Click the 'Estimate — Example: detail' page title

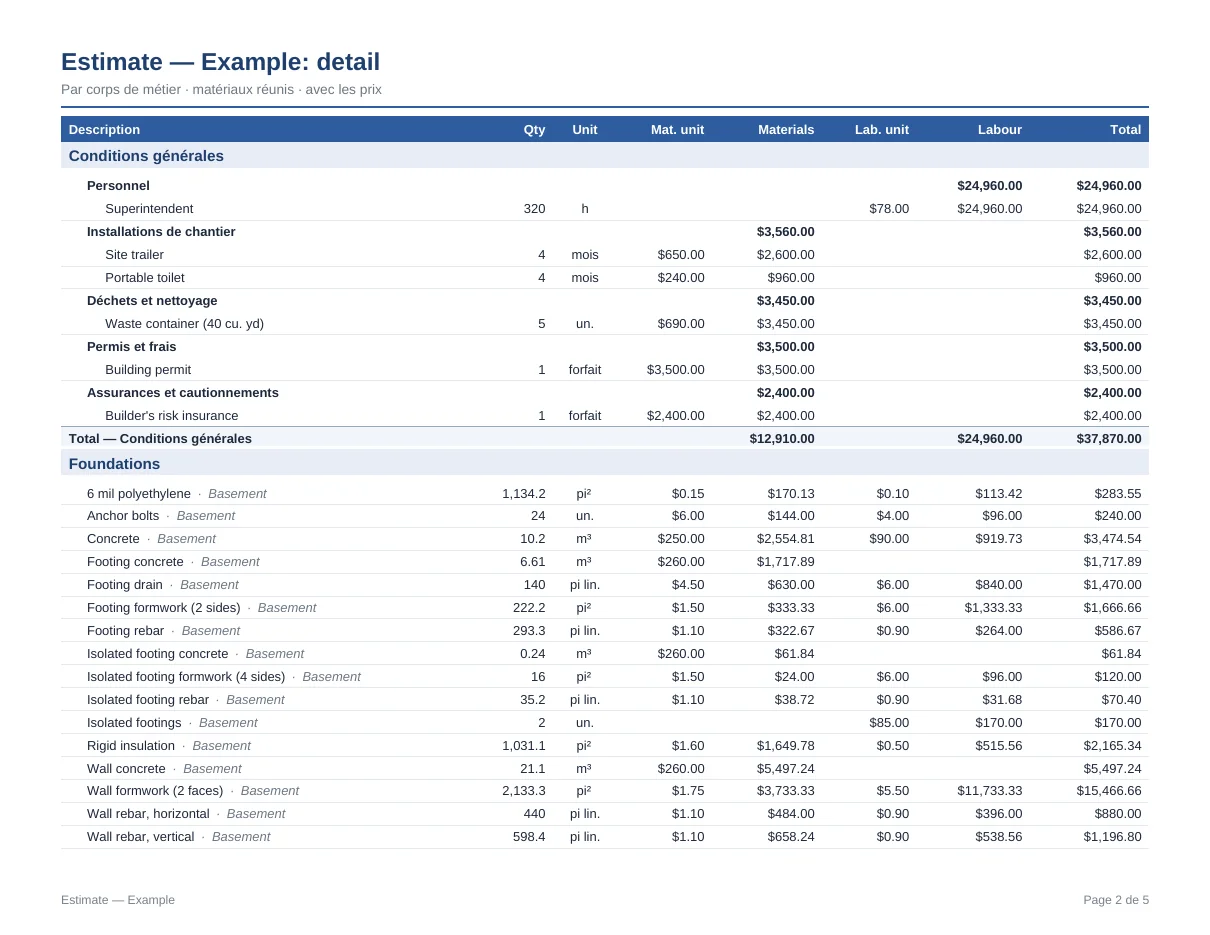click(220, 62)
